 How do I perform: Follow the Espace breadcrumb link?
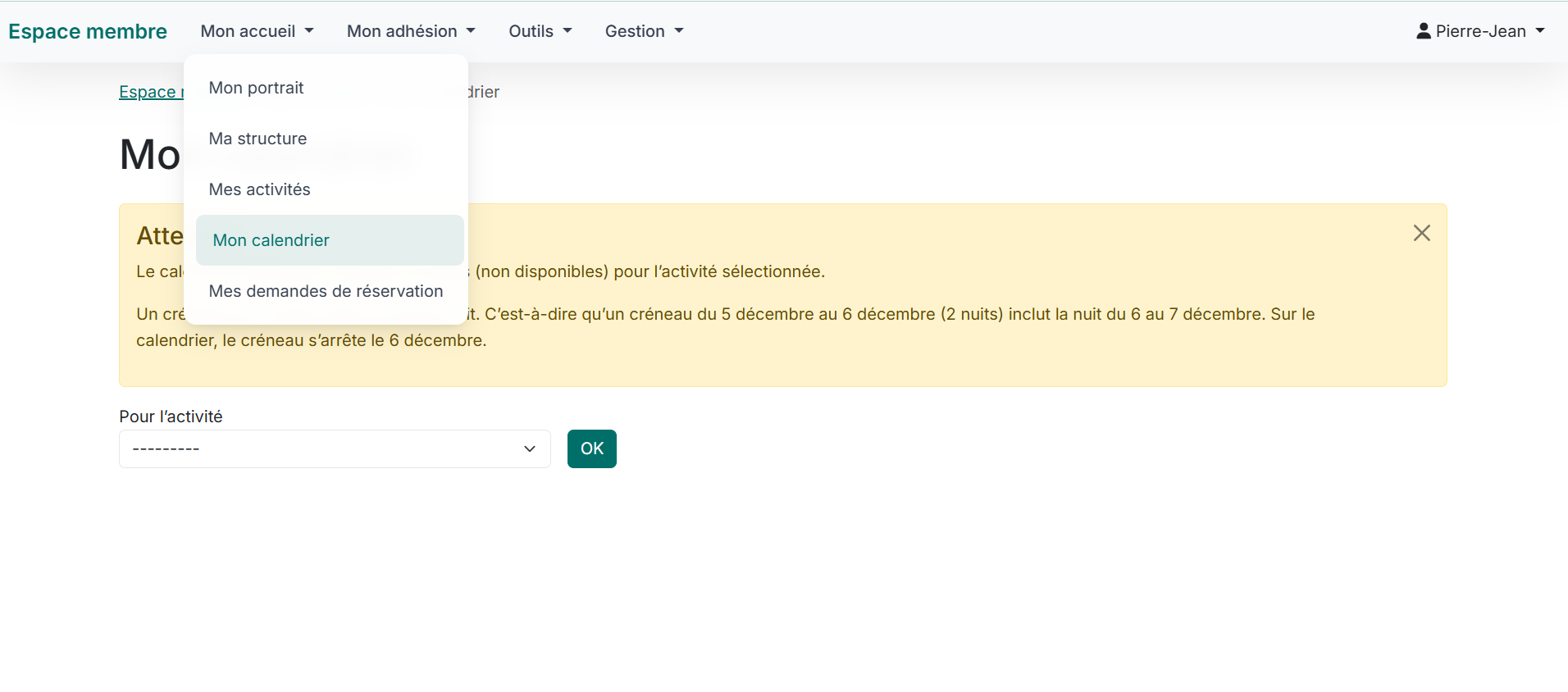point(149,92)
